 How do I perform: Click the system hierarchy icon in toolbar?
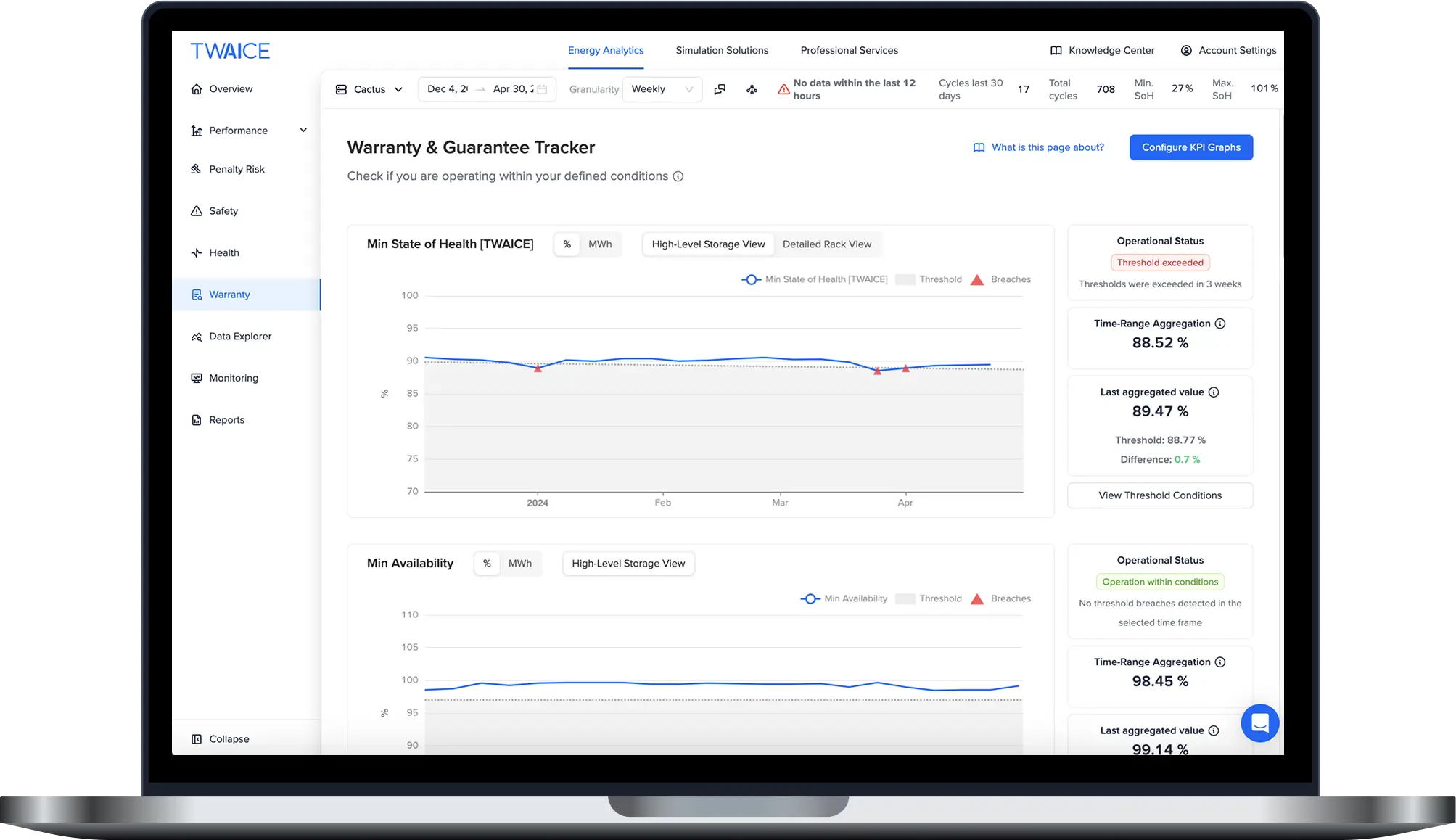pos(752,89)
